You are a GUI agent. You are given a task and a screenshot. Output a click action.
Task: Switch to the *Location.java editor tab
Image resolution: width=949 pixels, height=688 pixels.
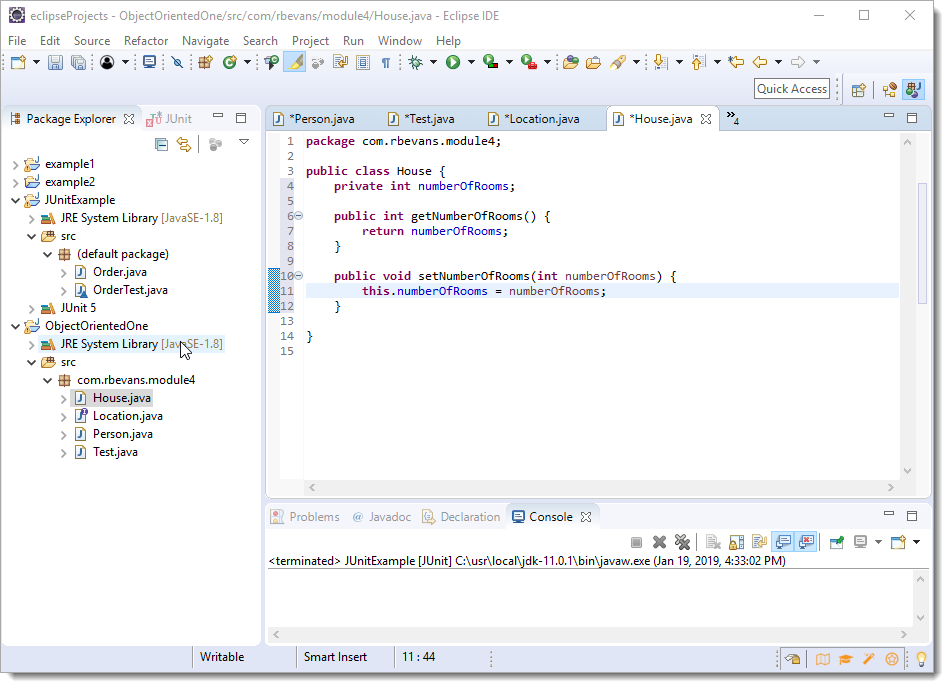pyautogui.click(x=535, y=119)
